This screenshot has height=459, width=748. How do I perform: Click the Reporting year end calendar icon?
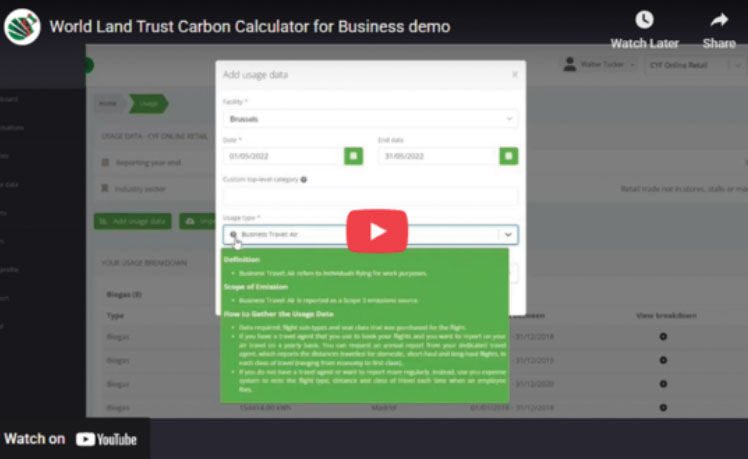point(105,163)
